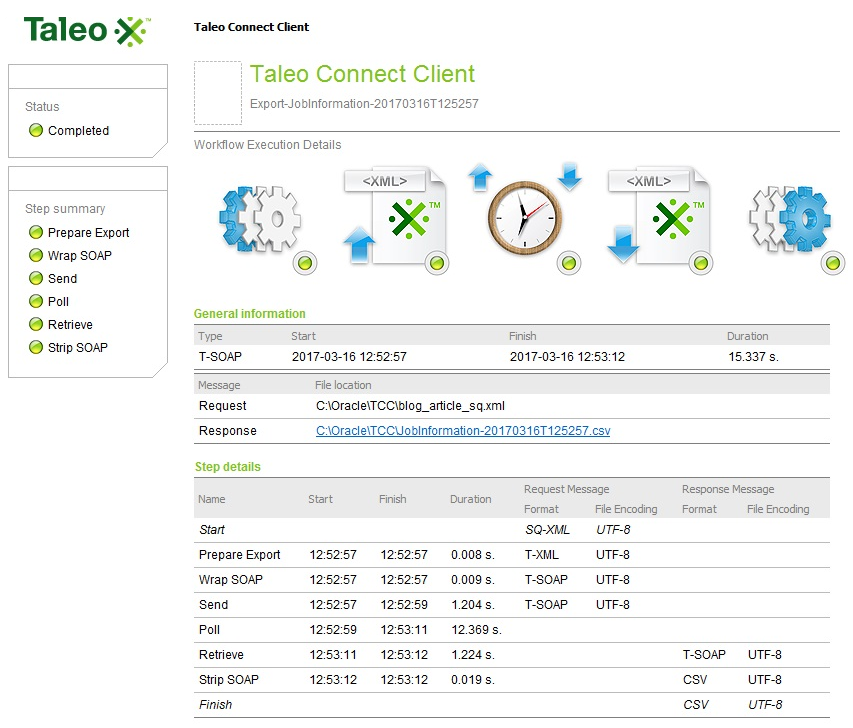The height and width of the screenshot is (728, 853).
Task: Click the Taleo Connect Client green heading
Action: pyautogui.click(x=362, y=73)
